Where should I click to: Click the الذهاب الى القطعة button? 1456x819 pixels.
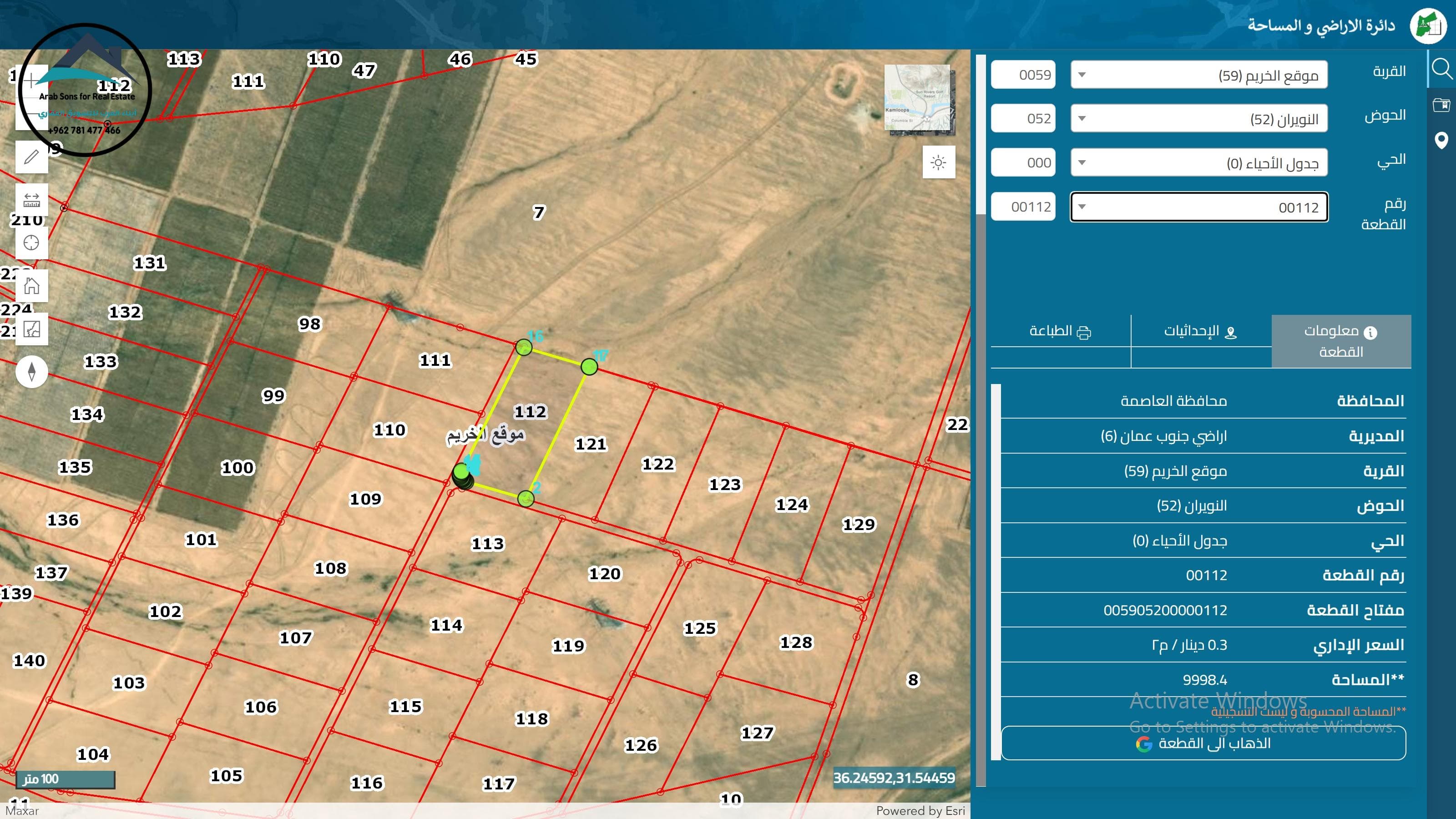point(1203,743)
